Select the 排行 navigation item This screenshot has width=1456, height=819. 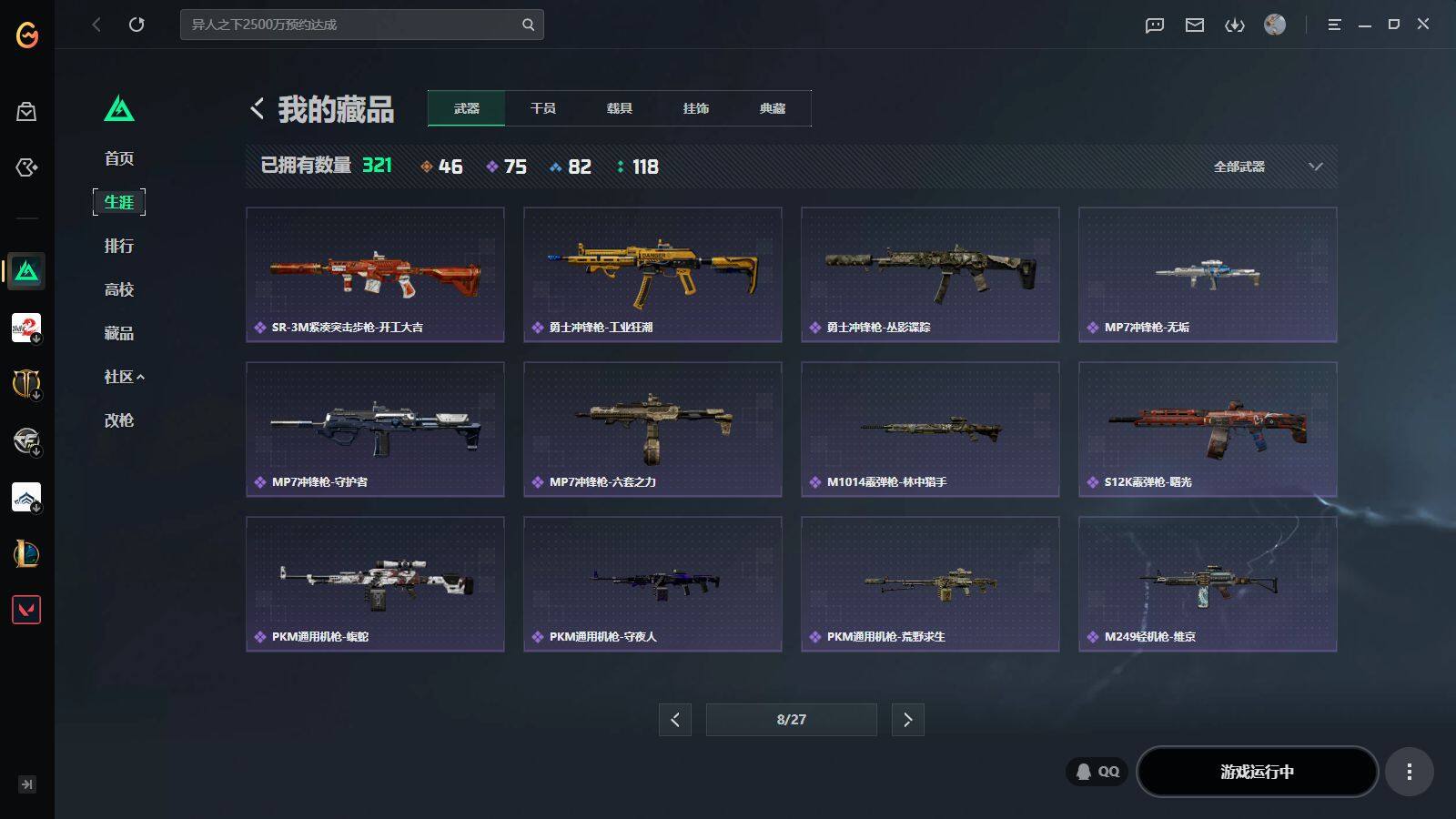tap(119, 246)
